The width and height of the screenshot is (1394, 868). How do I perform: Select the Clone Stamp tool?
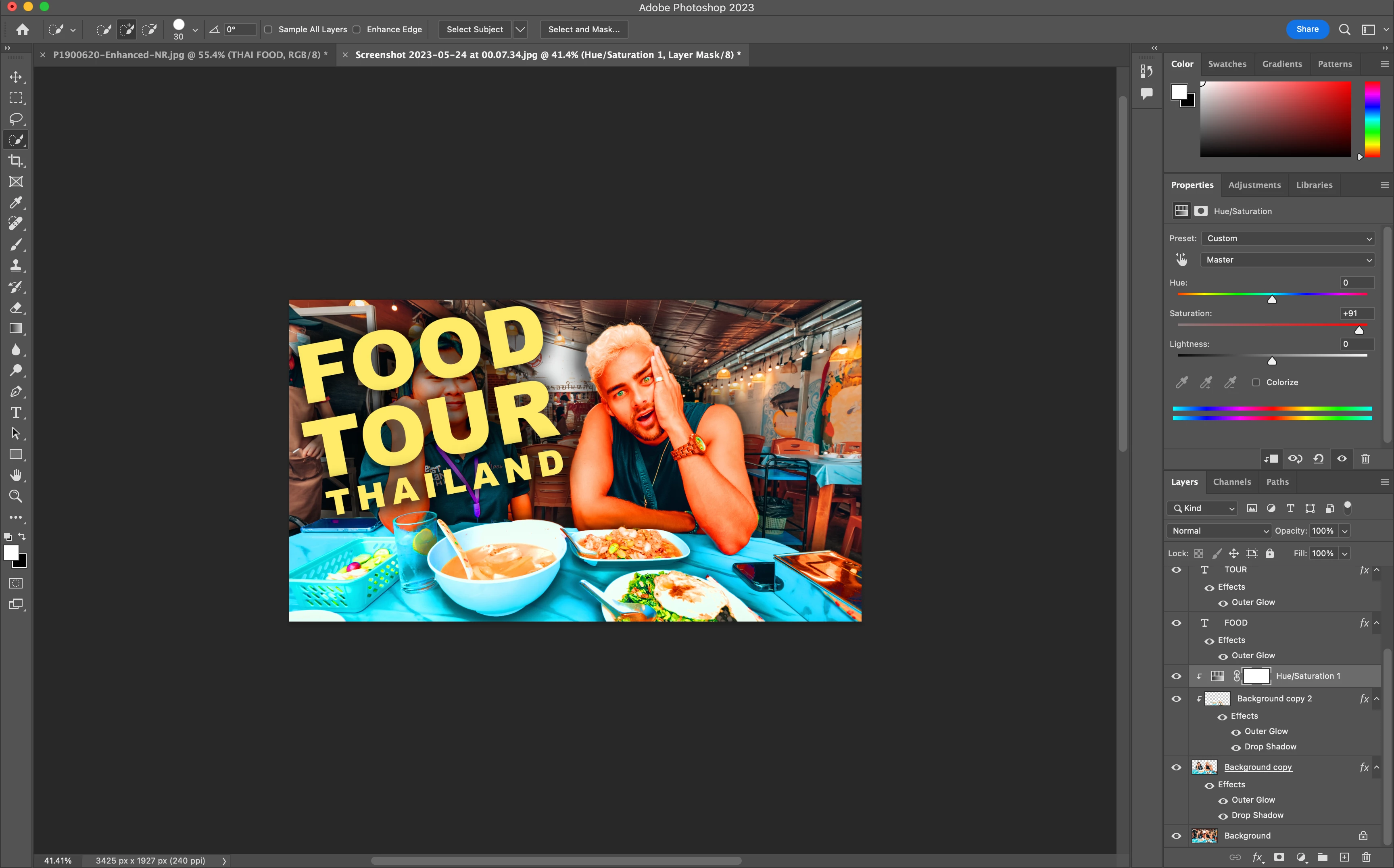[x=15, y=266]
